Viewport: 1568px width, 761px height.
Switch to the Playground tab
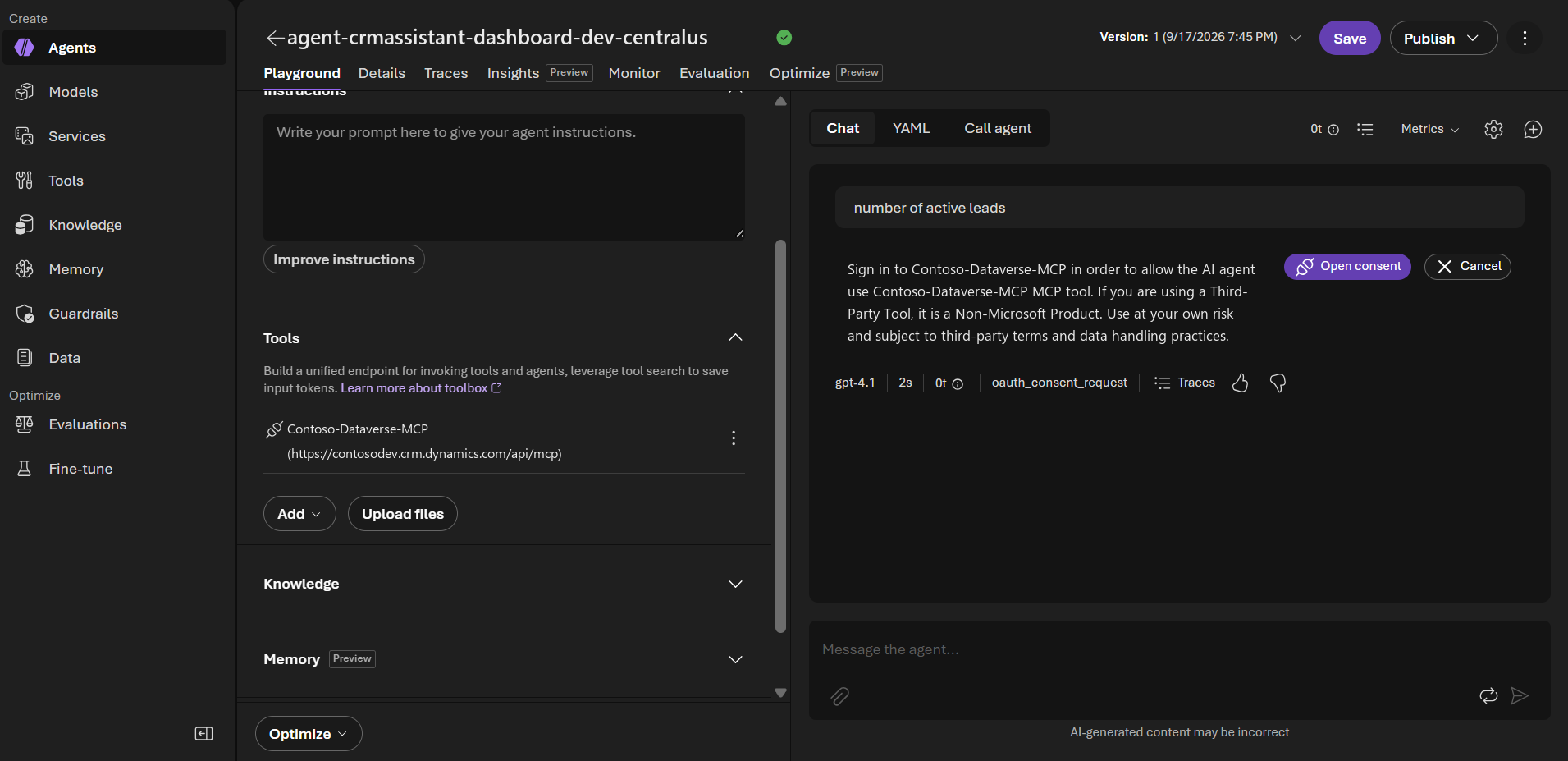tap(302, 73)
